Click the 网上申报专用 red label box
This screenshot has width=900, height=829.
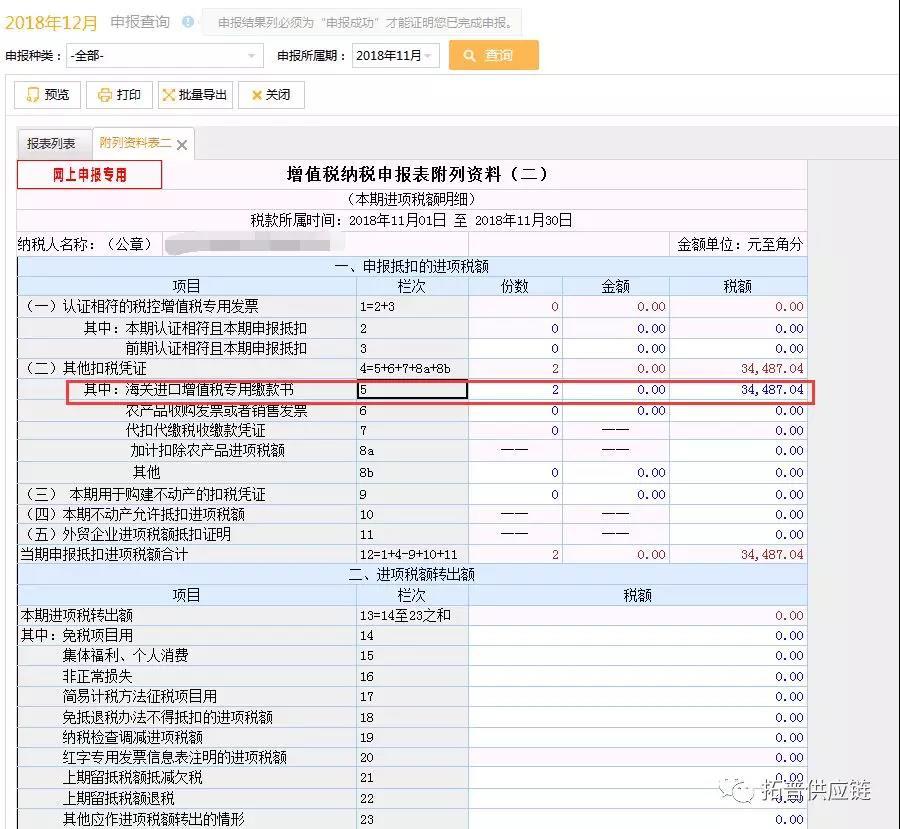click(90, 175)
